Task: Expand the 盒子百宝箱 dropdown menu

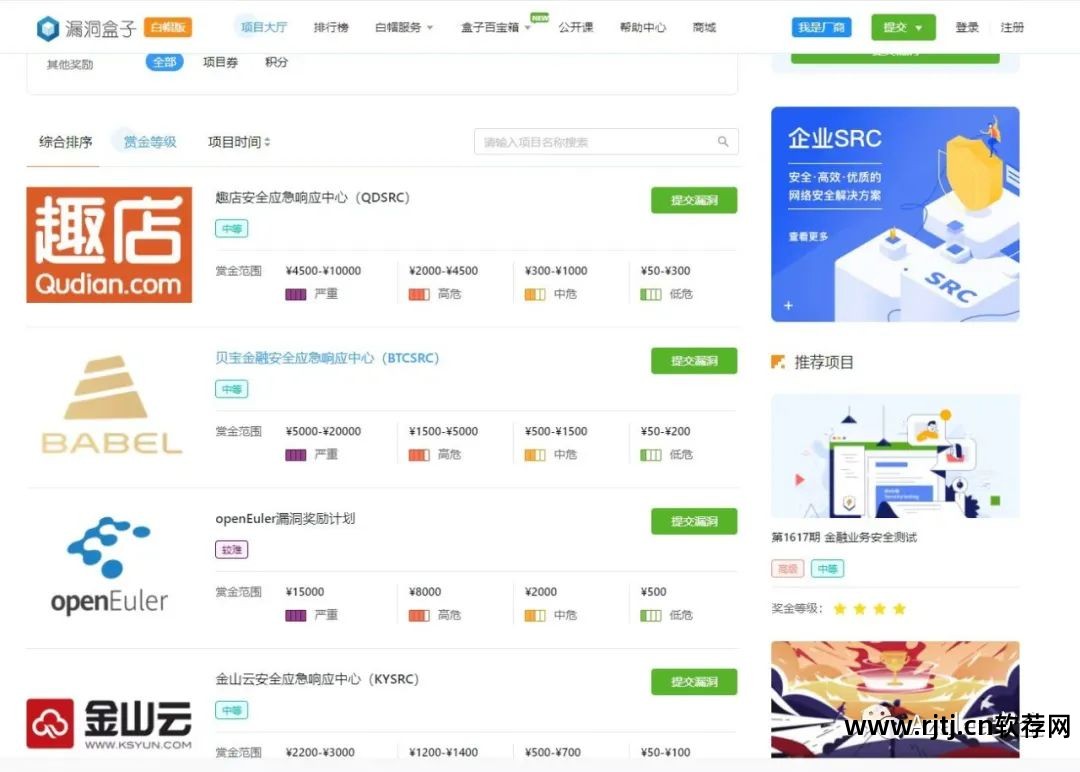Action: pos(496,28)
